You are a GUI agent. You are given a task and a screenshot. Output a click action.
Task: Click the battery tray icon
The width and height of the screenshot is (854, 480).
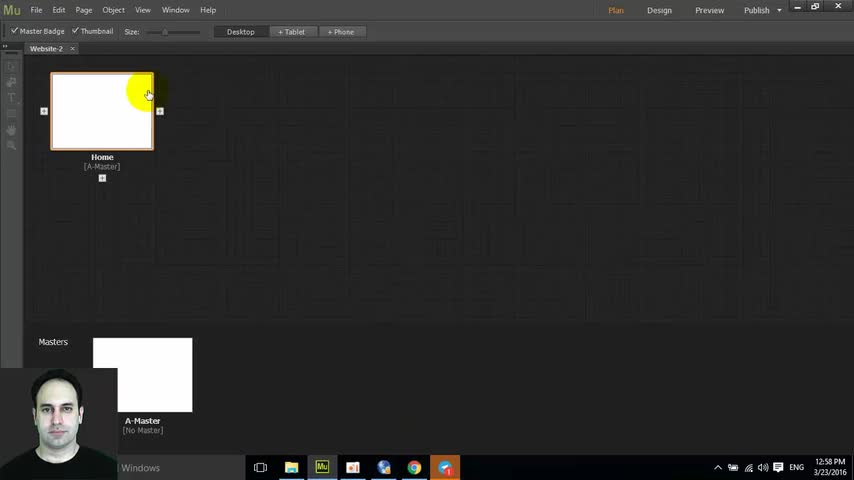(x=733, y=467)
